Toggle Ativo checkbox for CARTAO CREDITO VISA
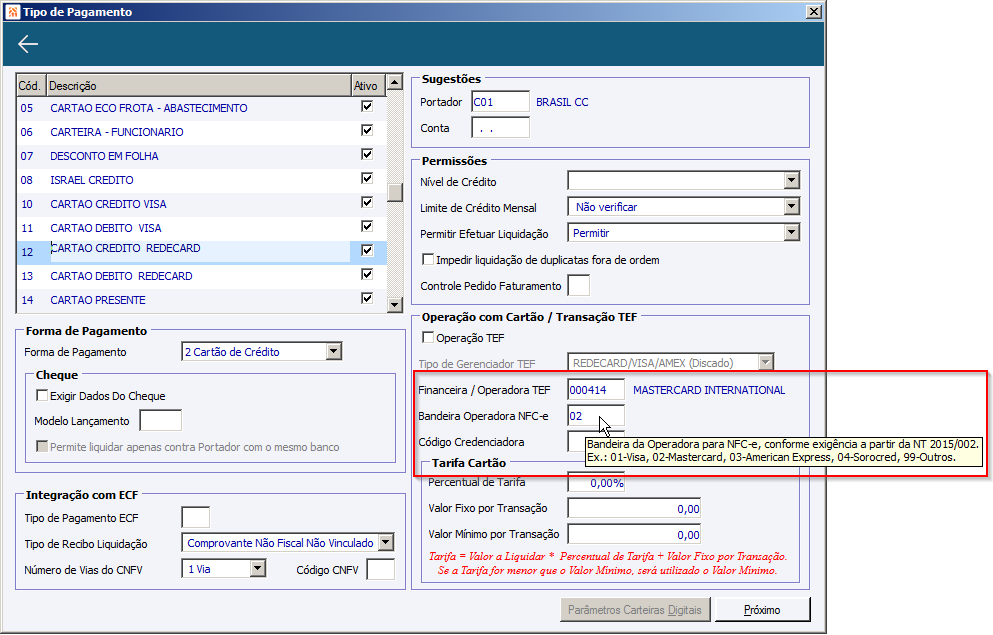This screenshot has width=993, height=635. [367, 203]
